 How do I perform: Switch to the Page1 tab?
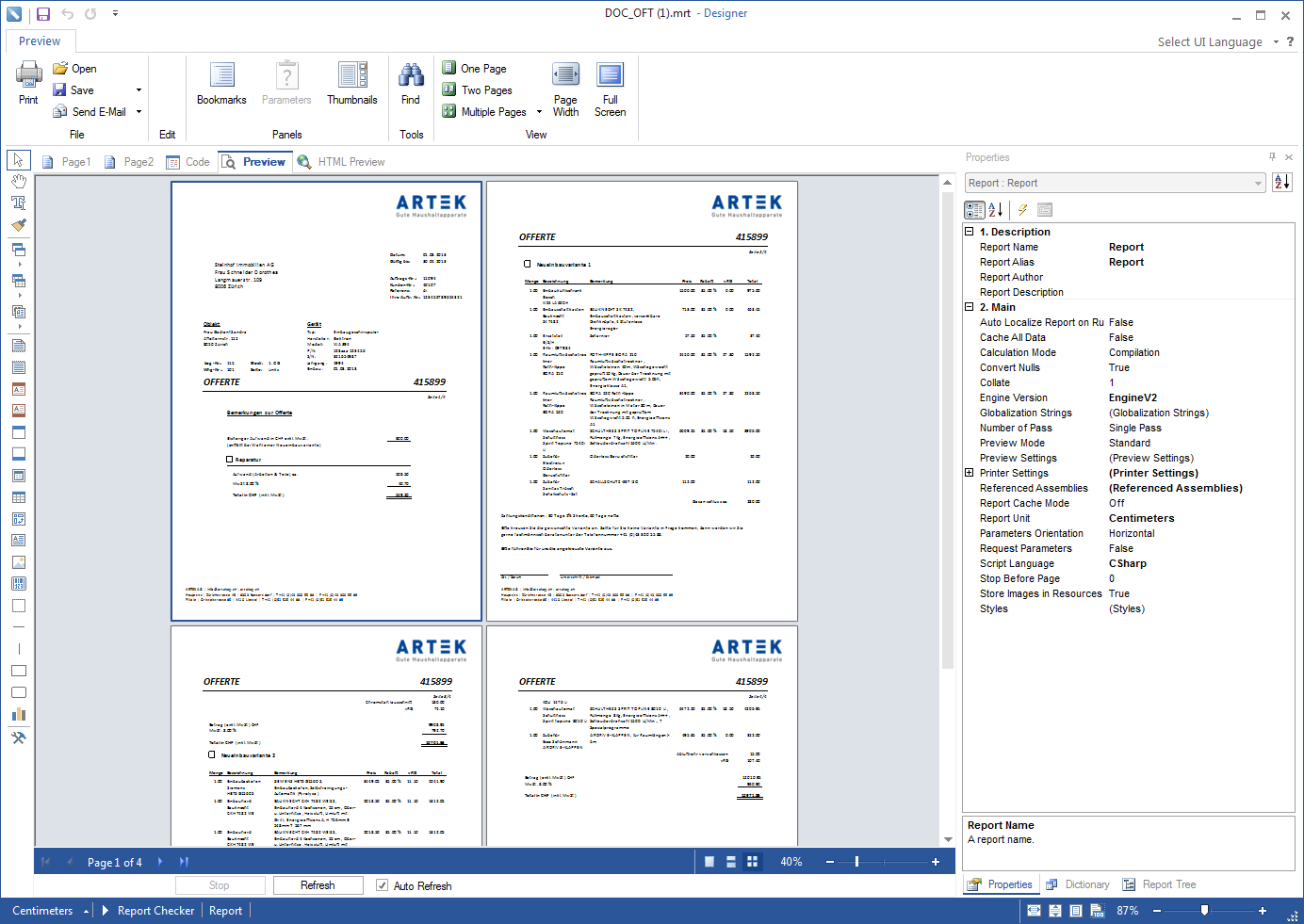coord(66,162)
